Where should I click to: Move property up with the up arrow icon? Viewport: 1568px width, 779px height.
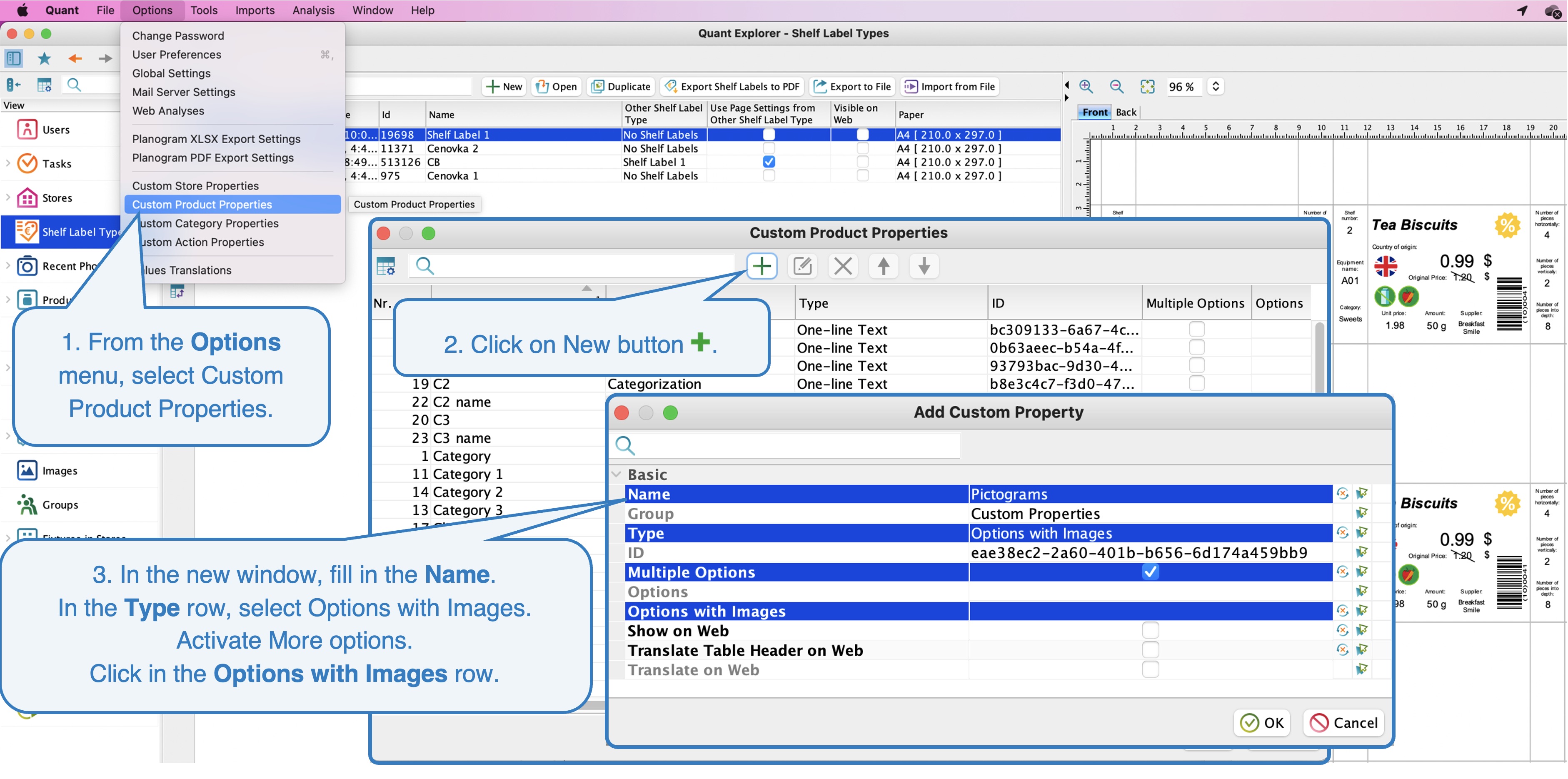tap(883, 266)
